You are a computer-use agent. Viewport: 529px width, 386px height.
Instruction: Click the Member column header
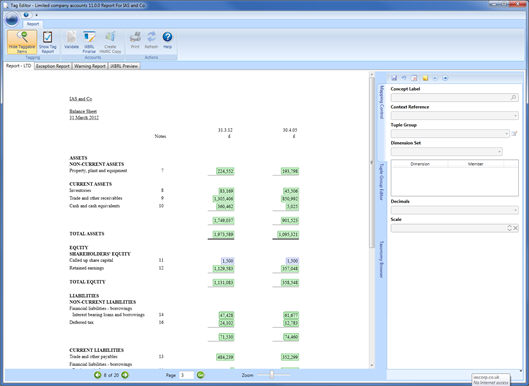(x=475, y=164)
